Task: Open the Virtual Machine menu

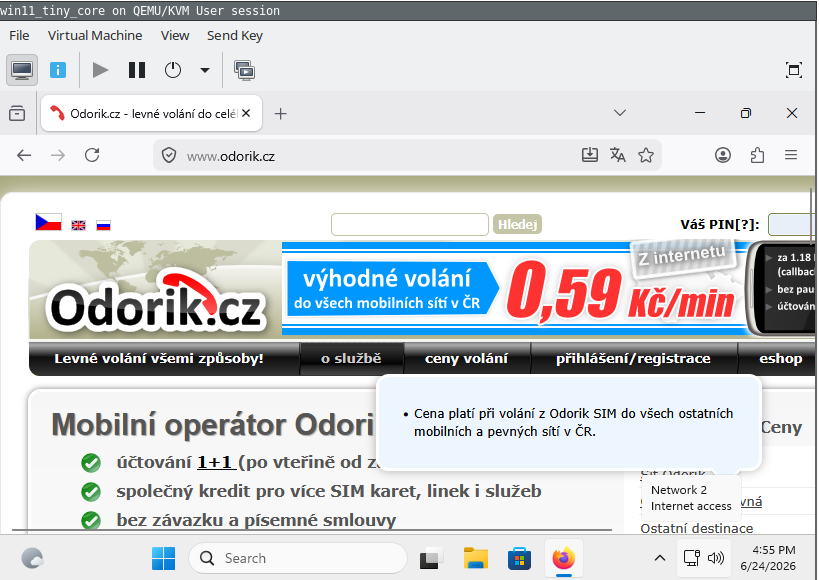Action: tap(95, 36)
